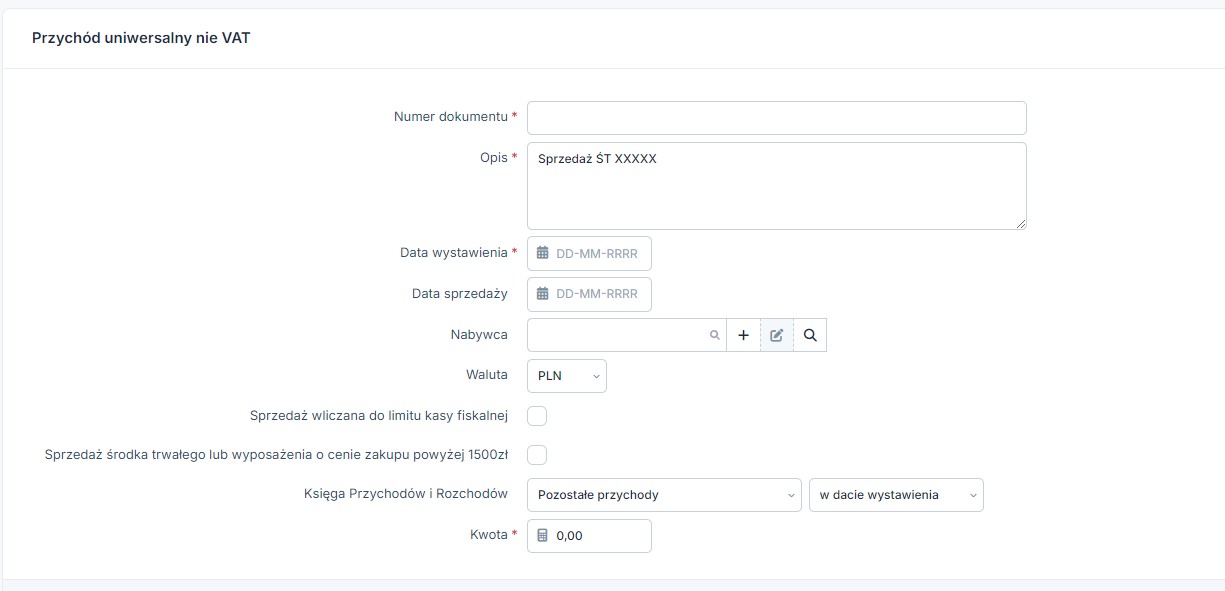Image resolution: width=1225 pixels, height=591 pixels.
Task: Click the calendar icon in Data sprzedaży
Action: pos(542,294)
